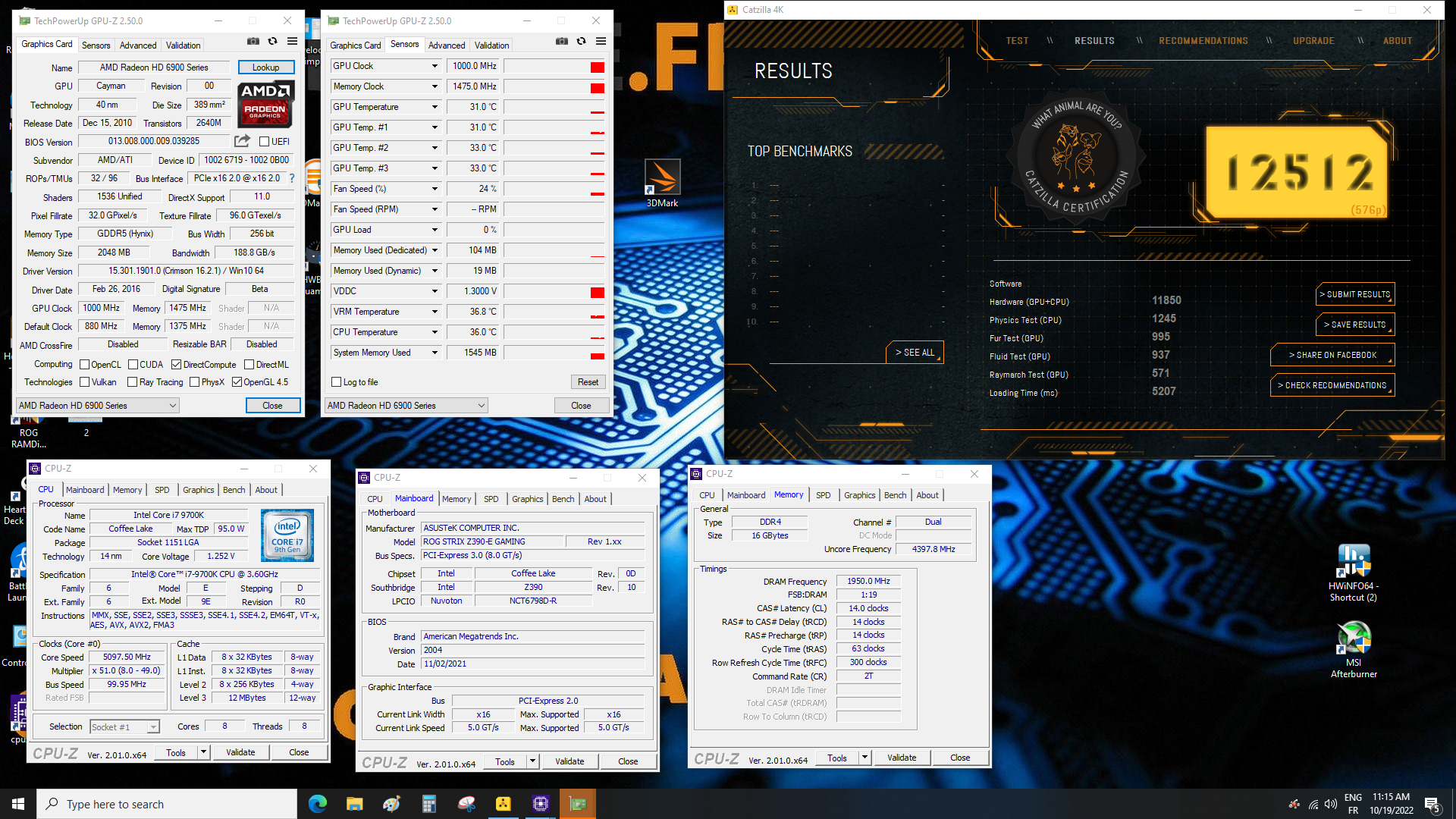
Task: Click the Intel Core i7 logo in CPU-Z
Action: 287,535
